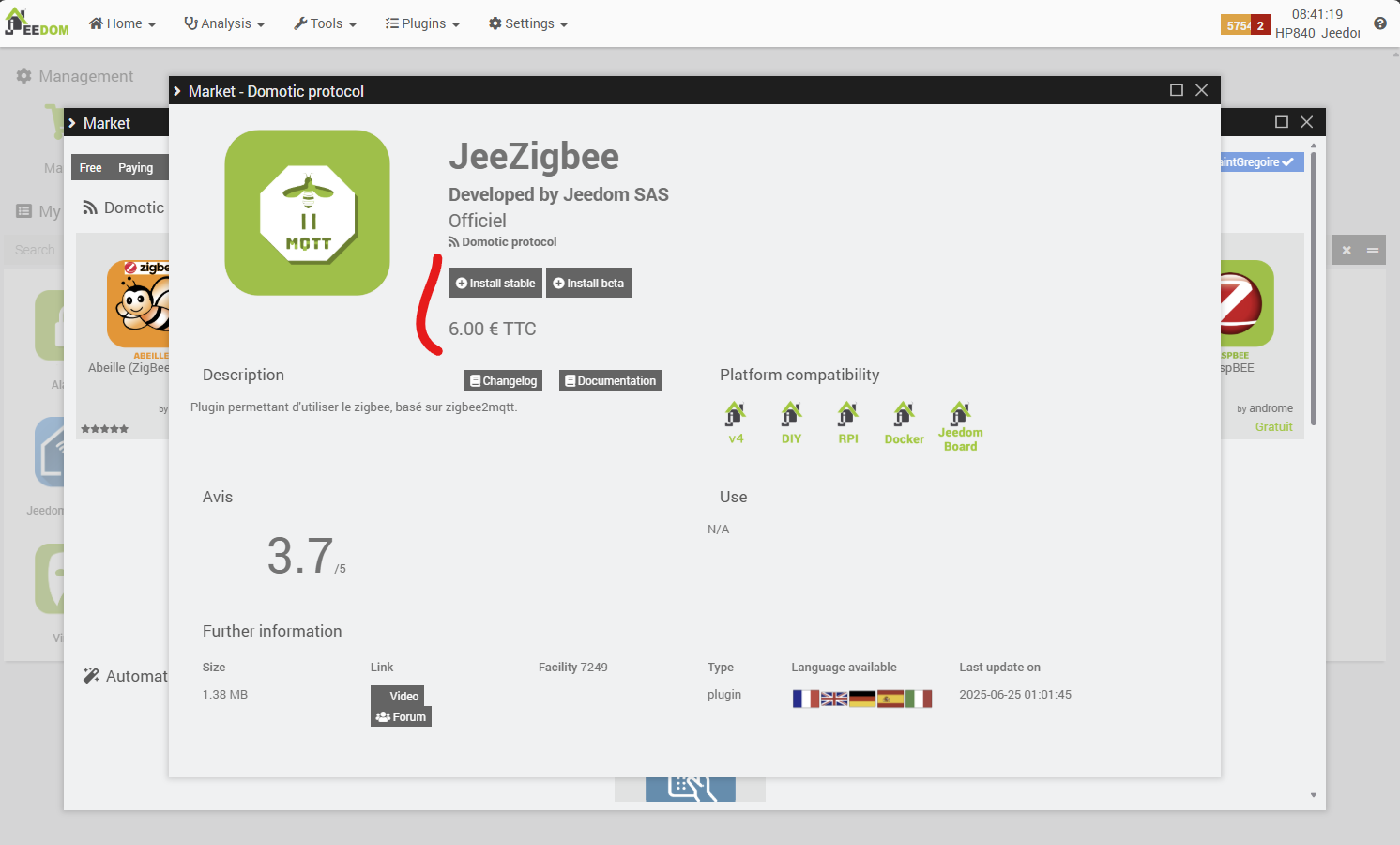Click the Jeedom Board compatibility icon
Screen dimensions: 1400x845
[961, 426]
